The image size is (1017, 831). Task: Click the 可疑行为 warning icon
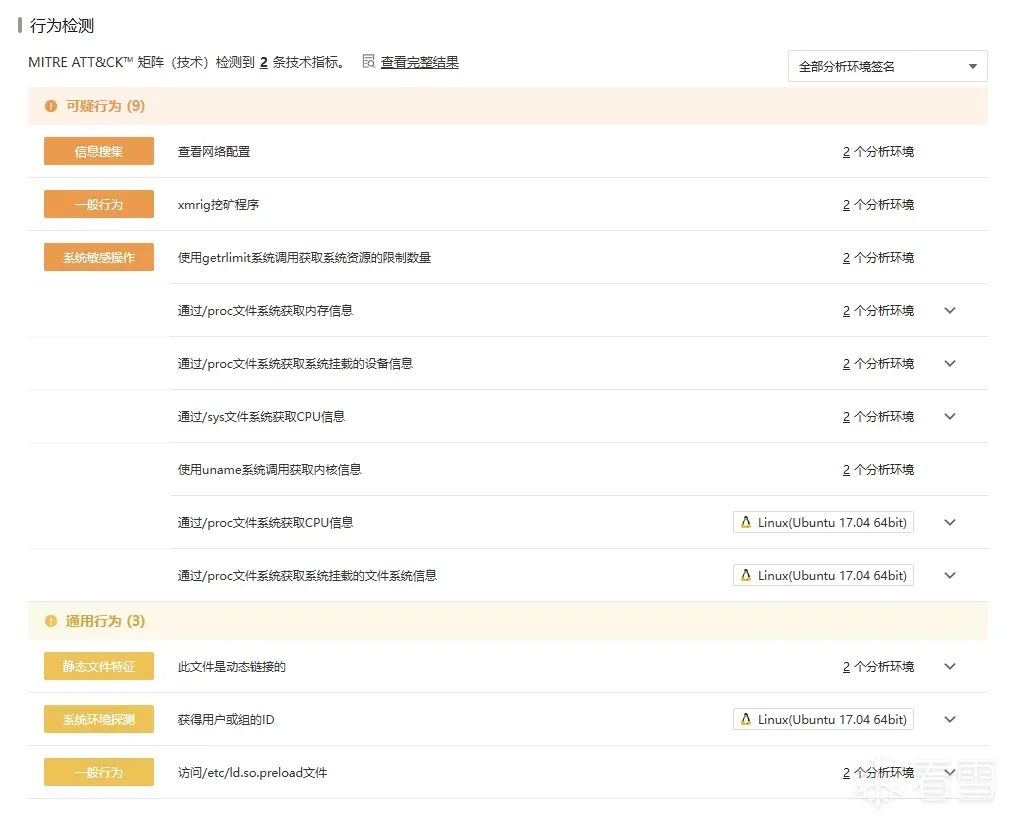click(x=51, y=106)
